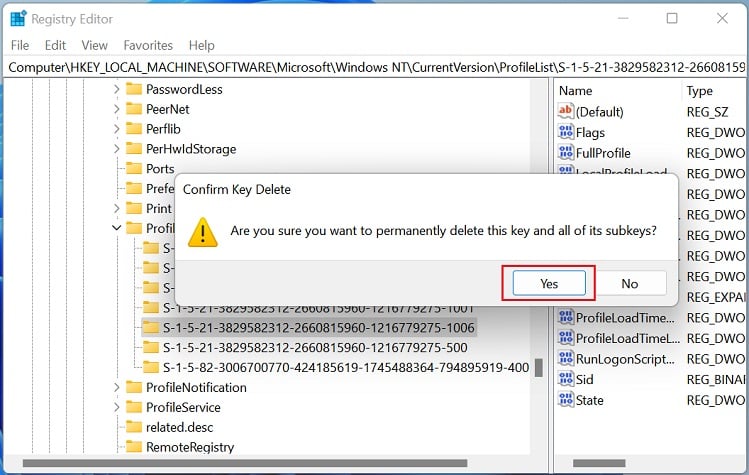Select the ProfileService folder icon
Screen dimensions: 749x475
pos(134,407)
